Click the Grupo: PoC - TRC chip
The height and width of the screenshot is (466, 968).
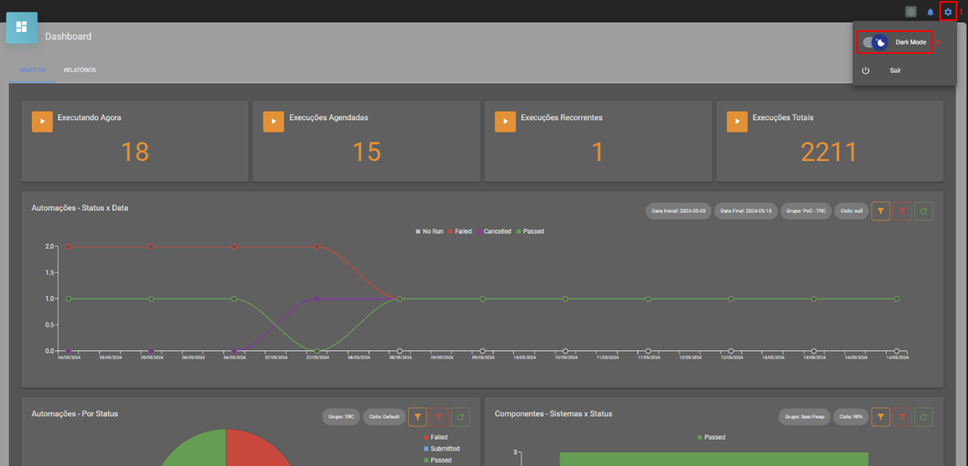806,211
